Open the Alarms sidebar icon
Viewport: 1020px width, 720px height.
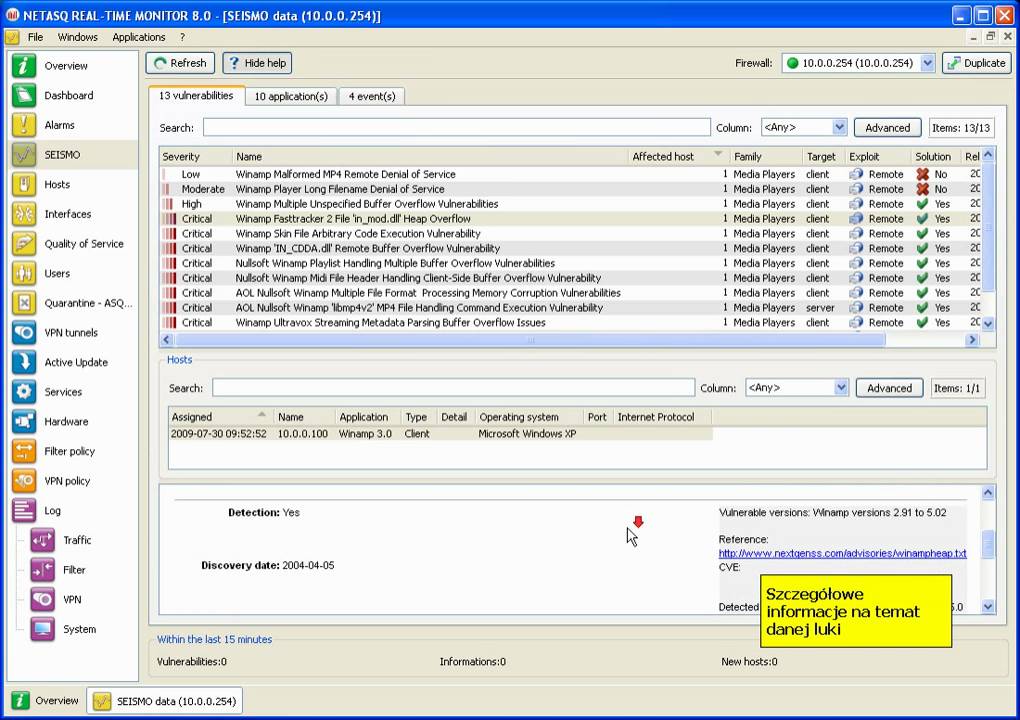click(24, 125)
